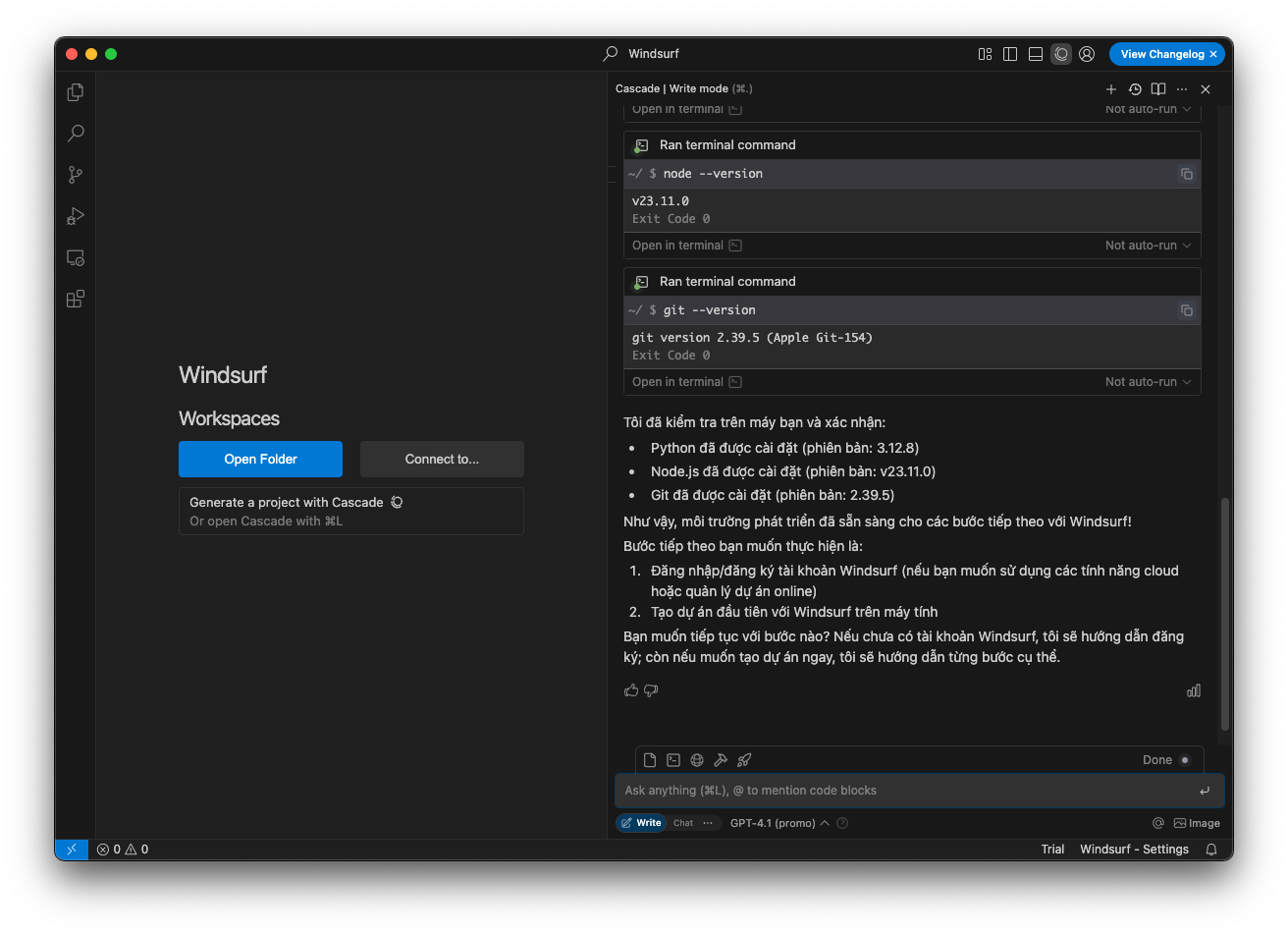Submit message with the enter arrow icon
1288x933 pixels.
coord(1205,791)
